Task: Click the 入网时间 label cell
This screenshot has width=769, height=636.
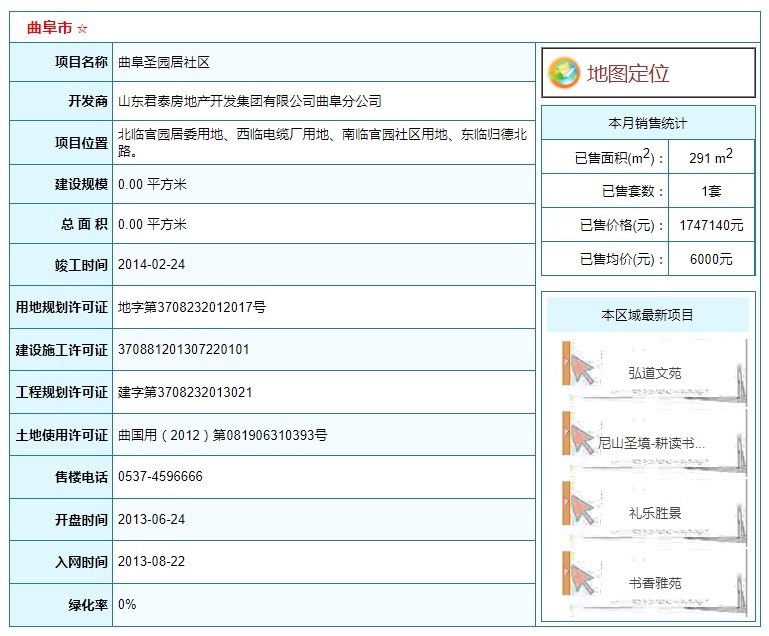Action: click(61, 562)
